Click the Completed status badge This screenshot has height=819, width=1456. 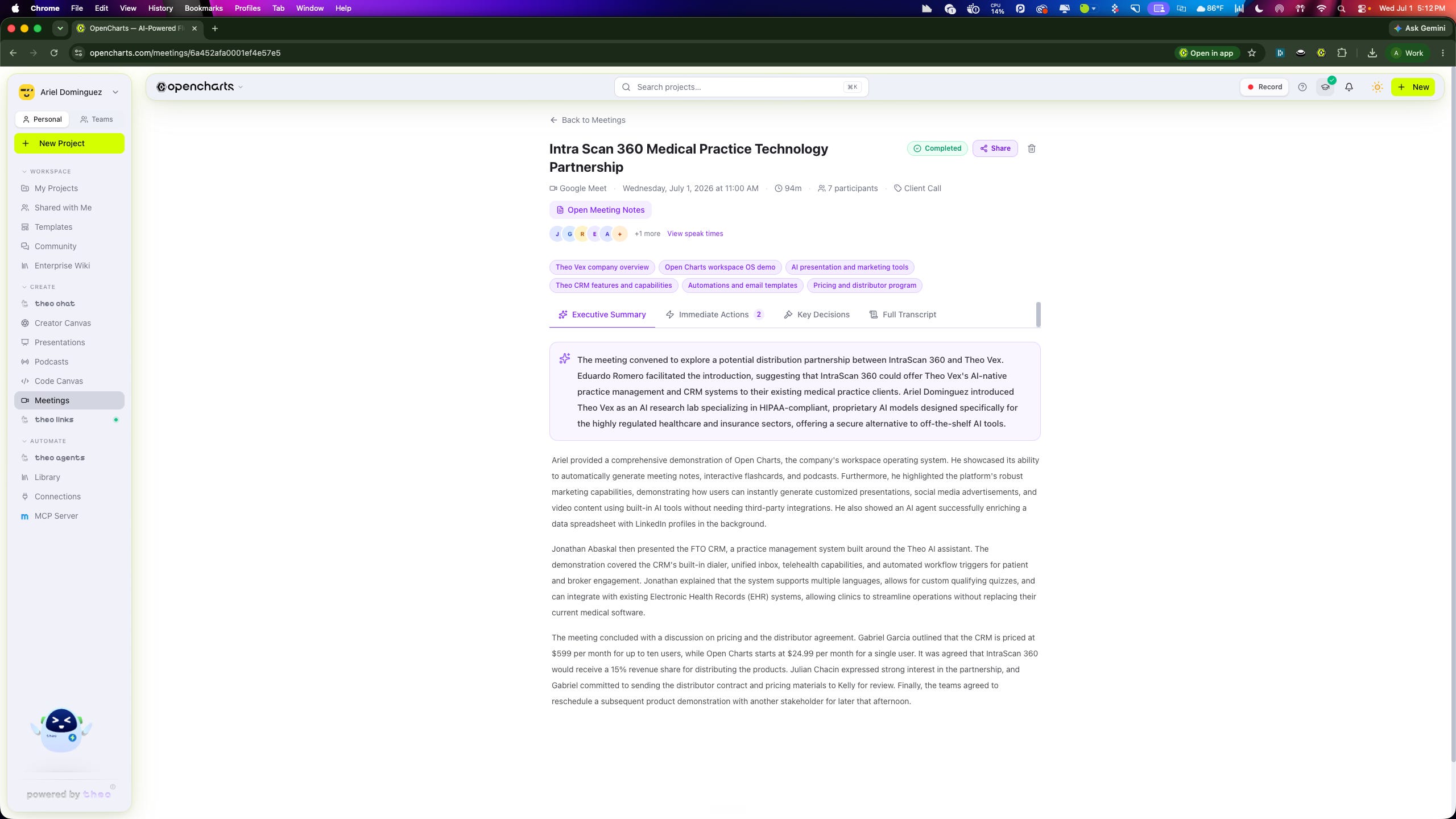tap(937, 148)
